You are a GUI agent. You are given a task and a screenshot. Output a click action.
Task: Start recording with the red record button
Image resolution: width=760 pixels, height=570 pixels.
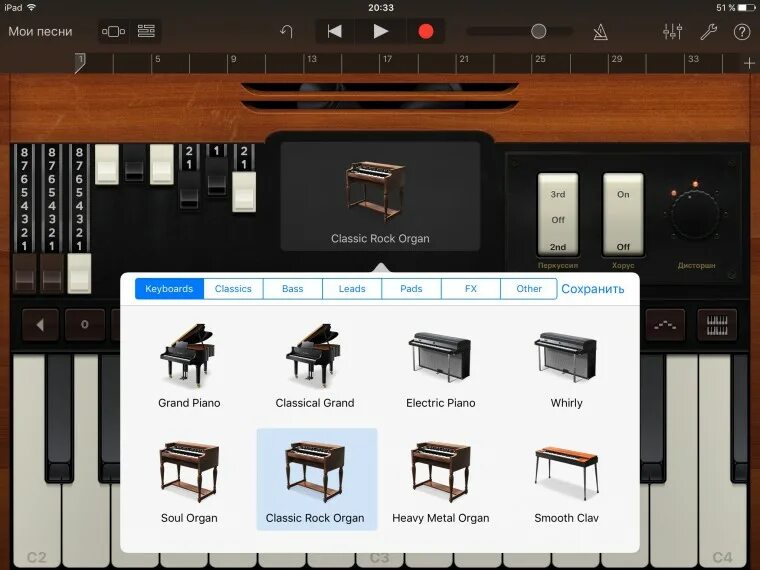click(426, 32)
